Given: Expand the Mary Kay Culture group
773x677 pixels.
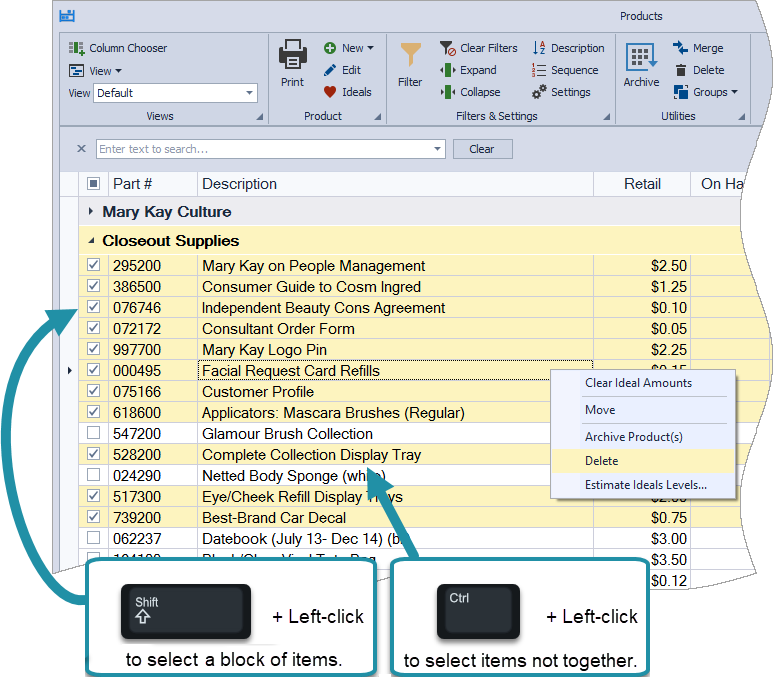Looking at the screenshot, I should tap(90, 211).
